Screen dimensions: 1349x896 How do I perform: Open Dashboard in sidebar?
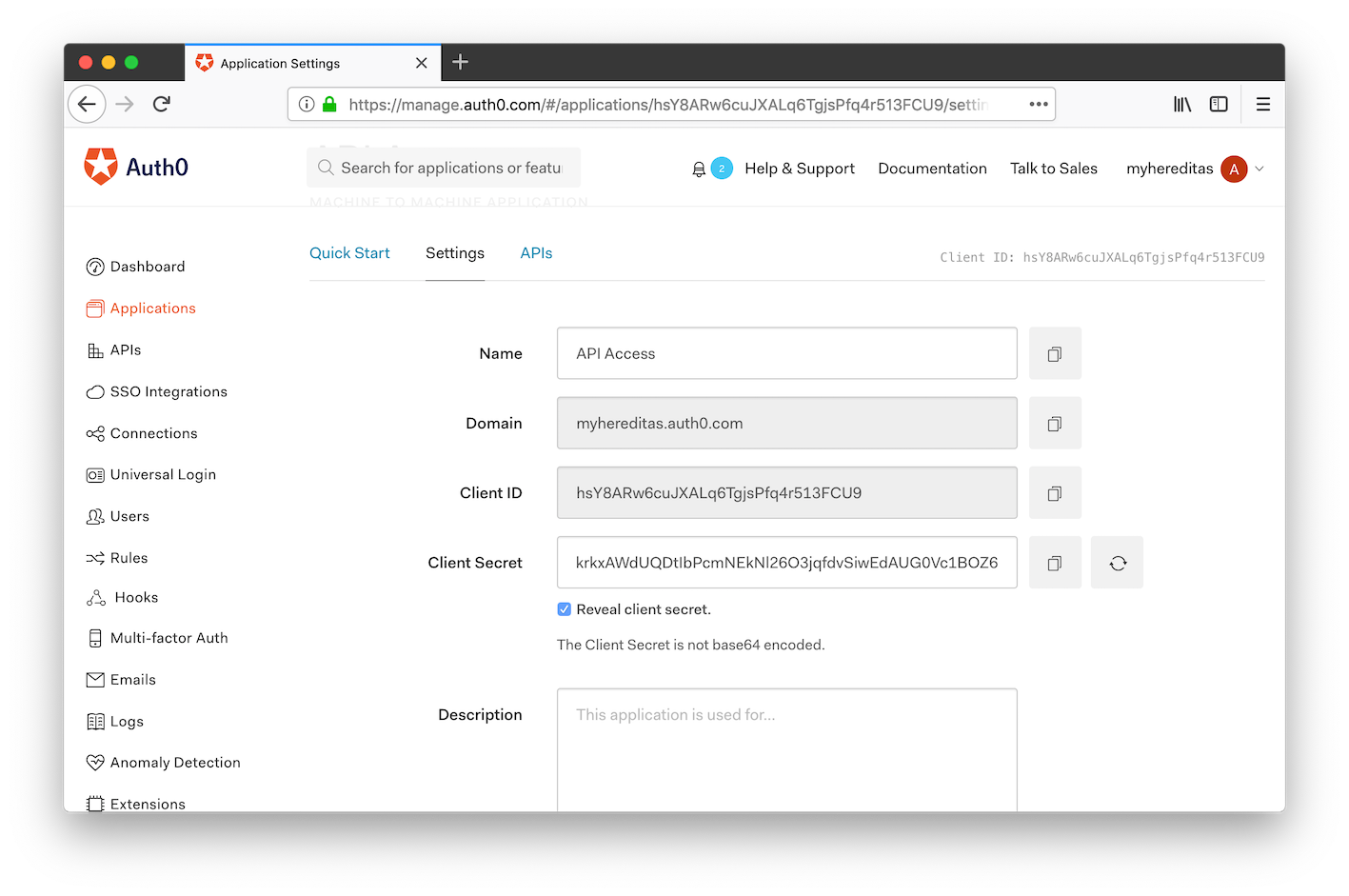click(148, 267)
